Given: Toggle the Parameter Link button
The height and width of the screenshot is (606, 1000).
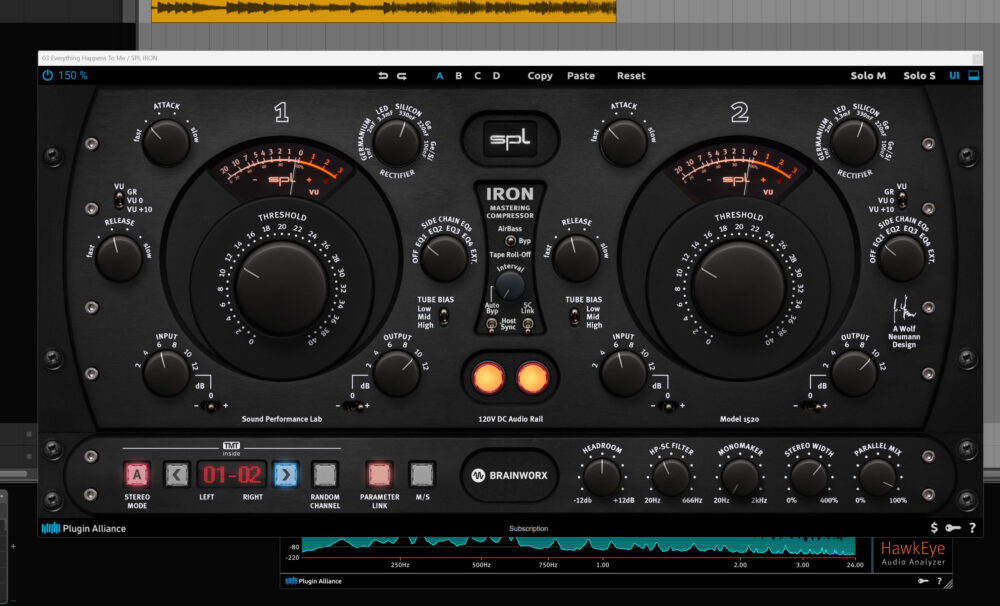Looking at the screenshot, I should point(379,475).
